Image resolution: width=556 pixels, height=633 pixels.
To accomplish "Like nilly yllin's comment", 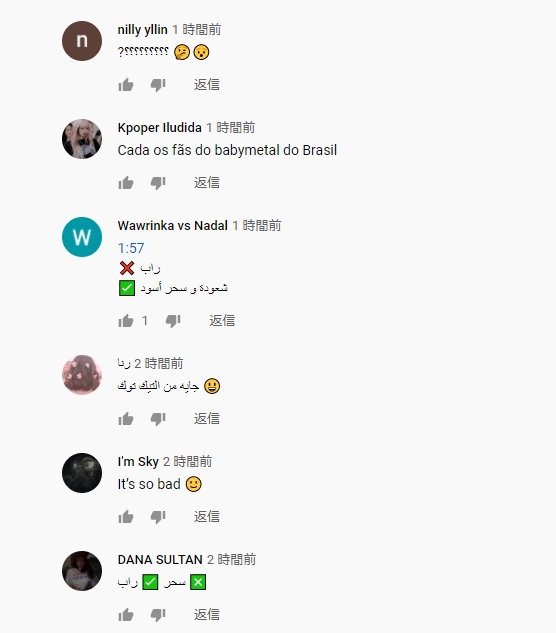I will 126,85.
